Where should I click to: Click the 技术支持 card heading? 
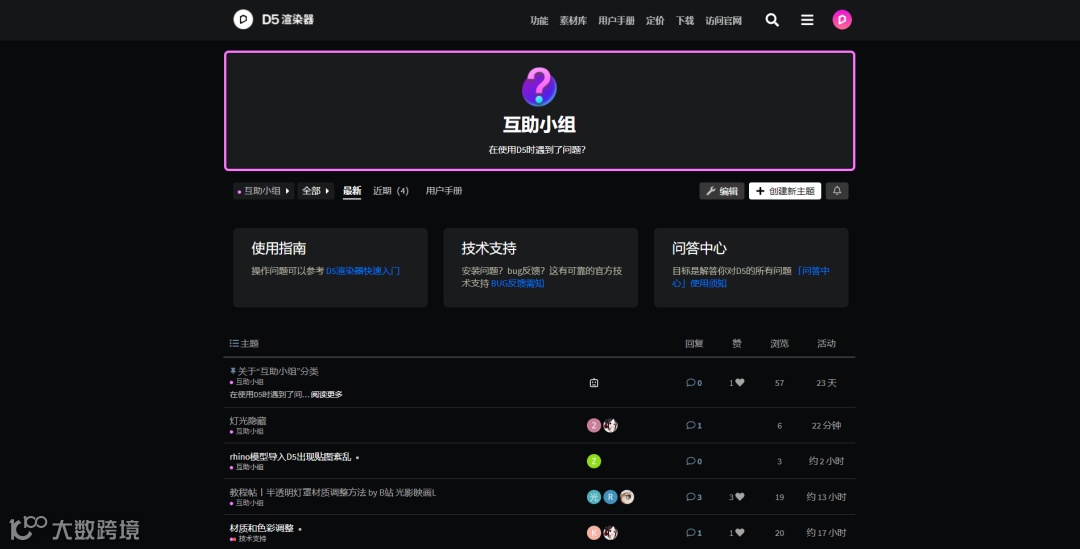tap(489, 248)
